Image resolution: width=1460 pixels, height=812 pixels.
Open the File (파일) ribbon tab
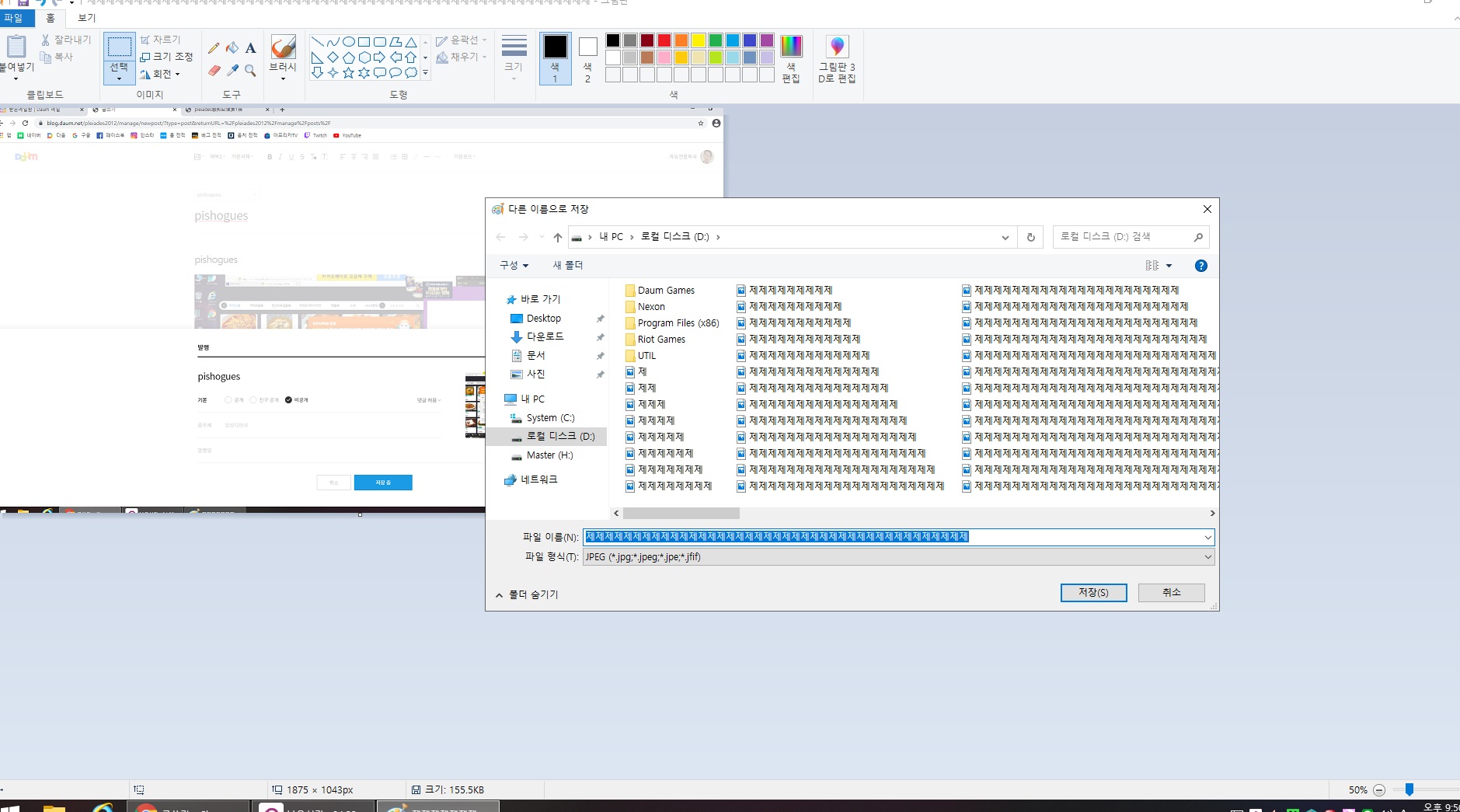(x=14, y=18)
